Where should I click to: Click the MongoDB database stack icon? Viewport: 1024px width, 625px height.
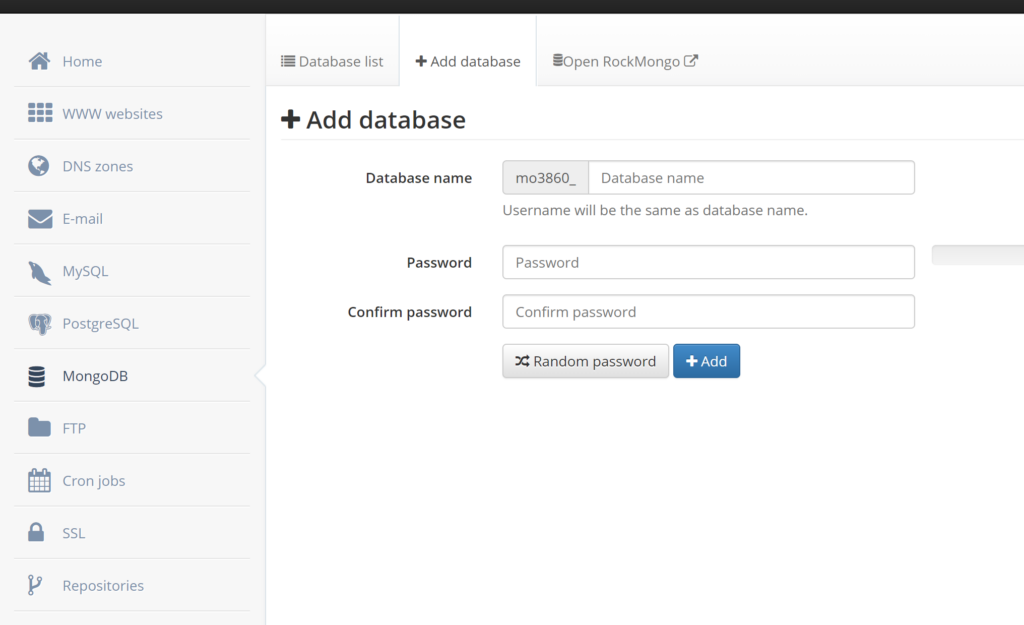tap(37, 377)
